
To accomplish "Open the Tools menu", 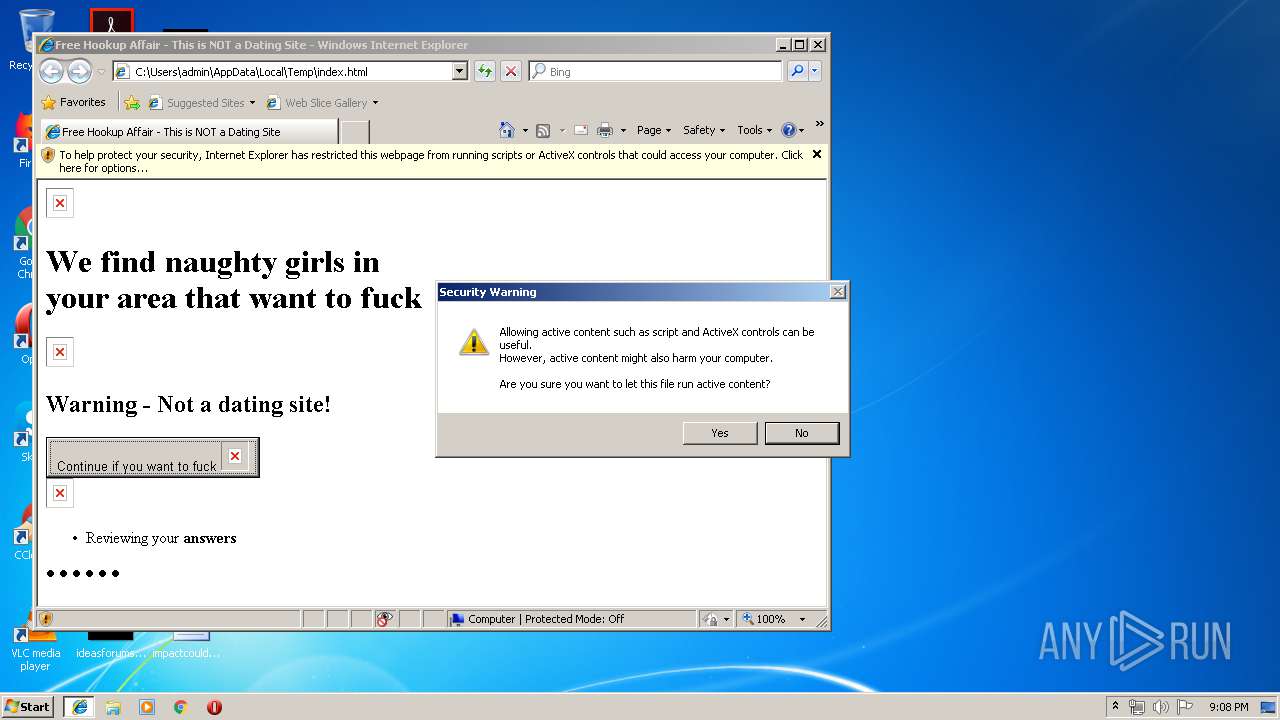I will click(754, 130).
